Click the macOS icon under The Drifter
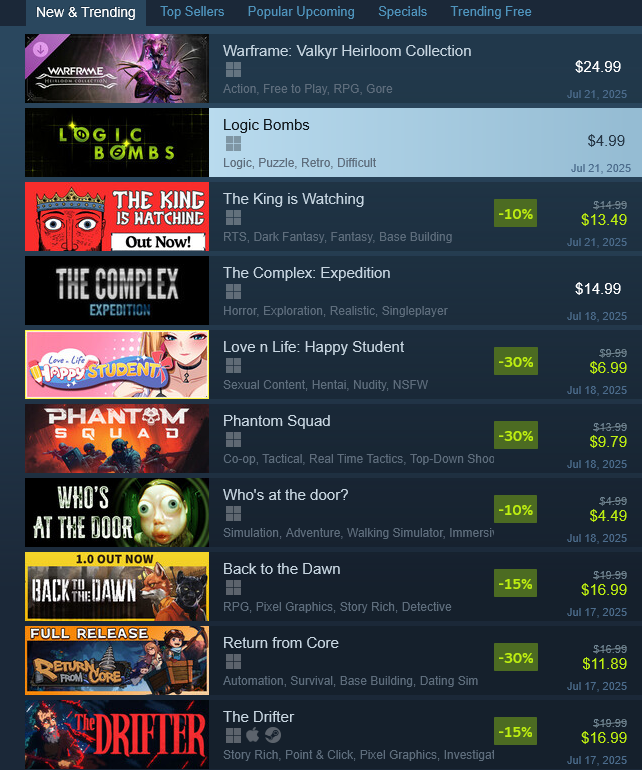Viewport: 642px width, 770px height. (x=252, y=735)
